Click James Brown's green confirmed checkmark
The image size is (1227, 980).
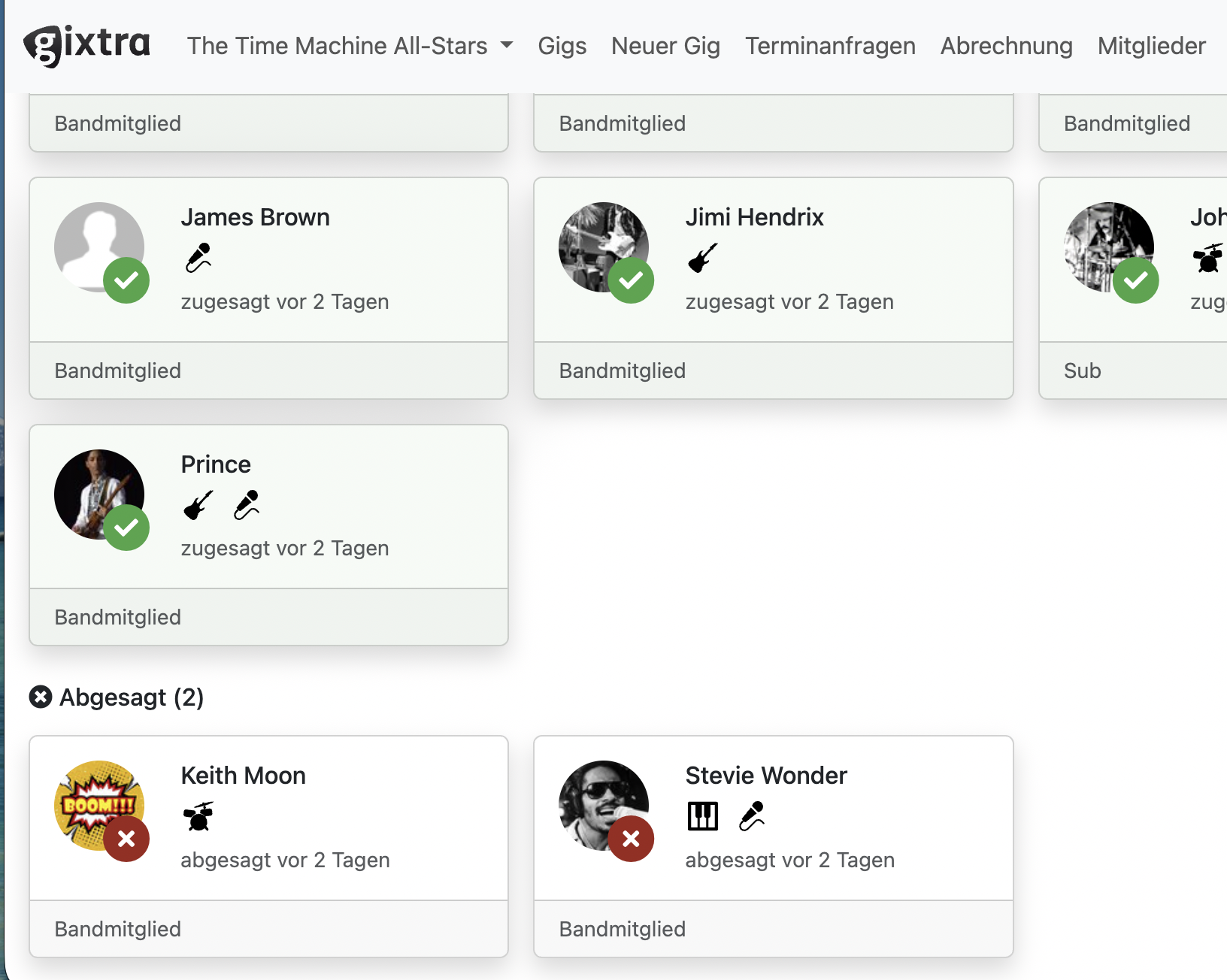[126, 280]
